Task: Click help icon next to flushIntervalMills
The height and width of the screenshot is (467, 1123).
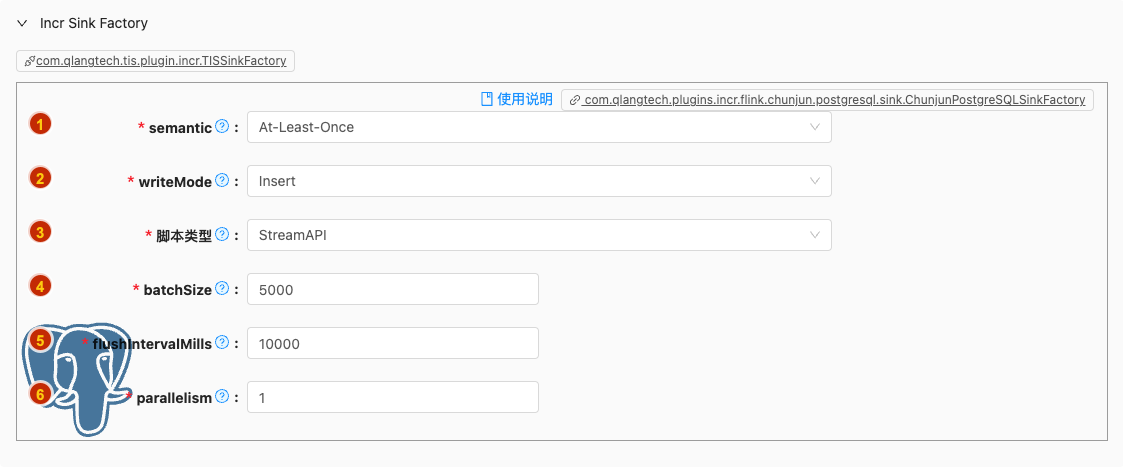Action: (223, 343)
